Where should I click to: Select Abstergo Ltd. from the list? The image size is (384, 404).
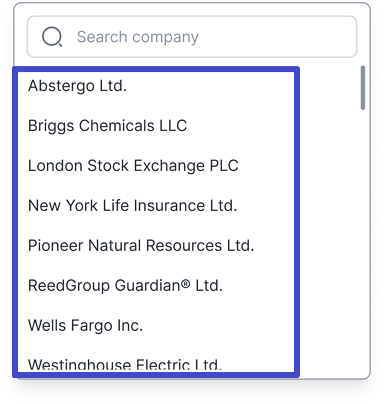[156, 86]
